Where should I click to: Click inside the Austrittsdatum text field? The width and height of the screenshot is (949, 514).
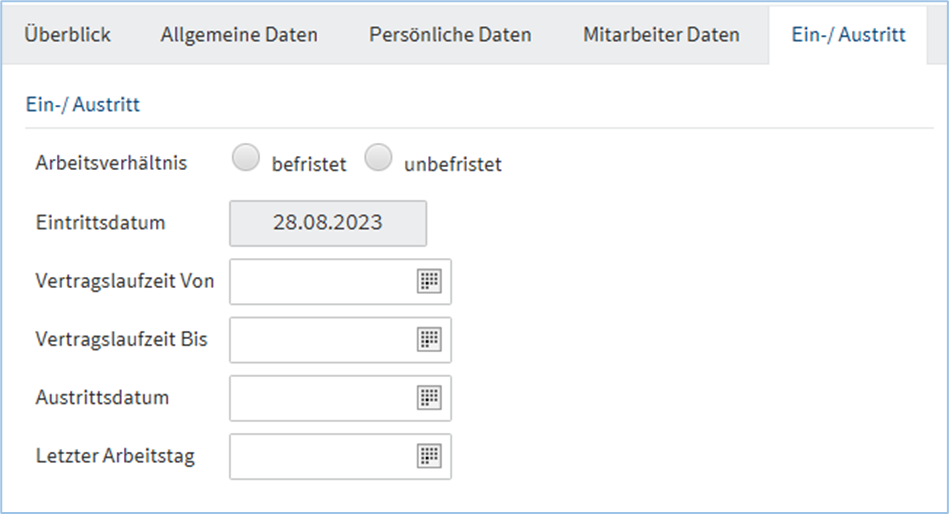[x=321, y=398]
